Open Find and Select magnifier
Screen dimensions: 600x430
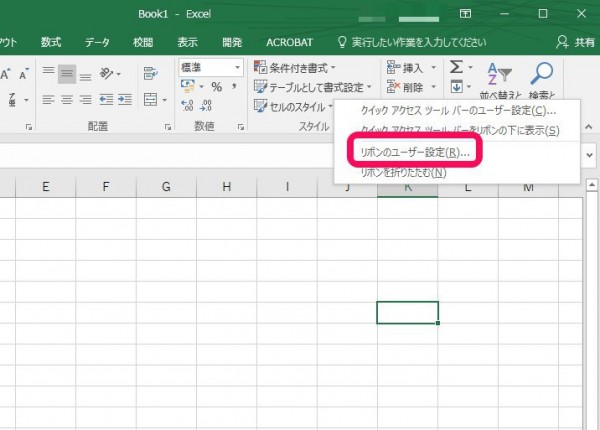[x=542, y=79]
